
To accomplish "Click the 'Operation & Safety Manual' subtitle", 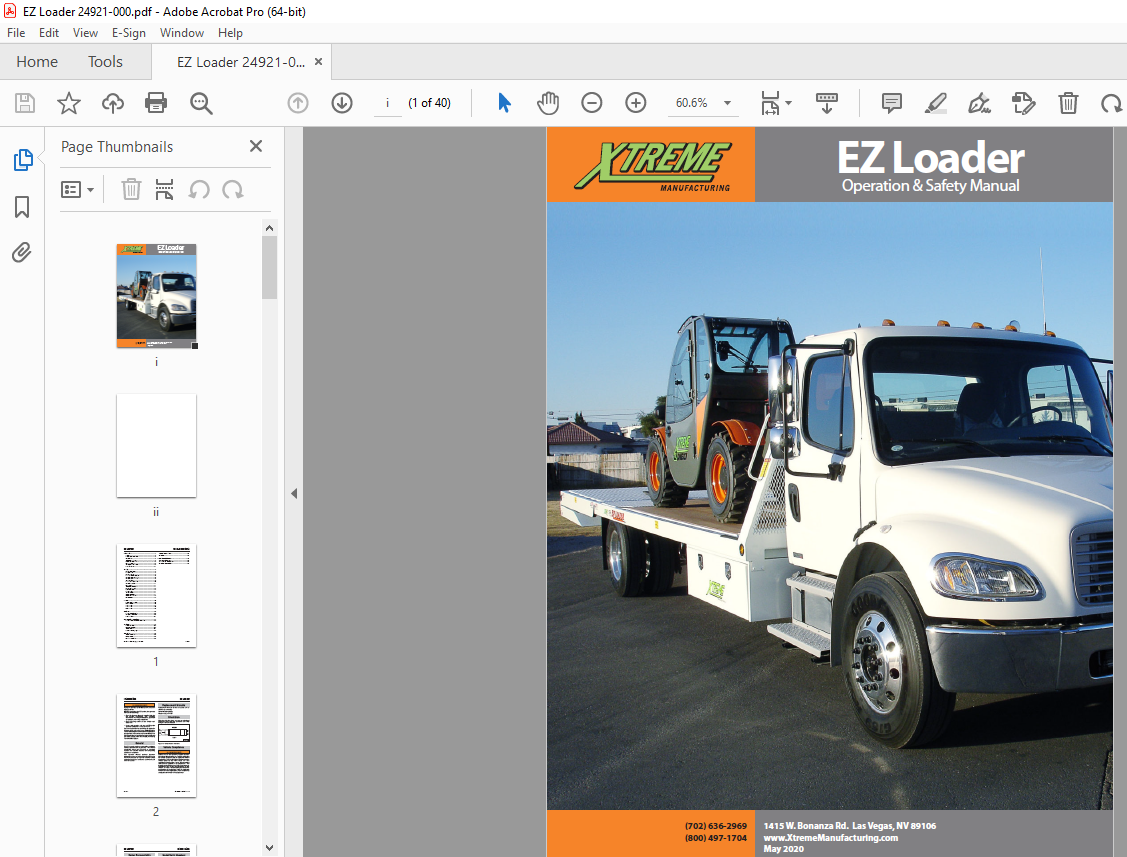I will point(931,185).
